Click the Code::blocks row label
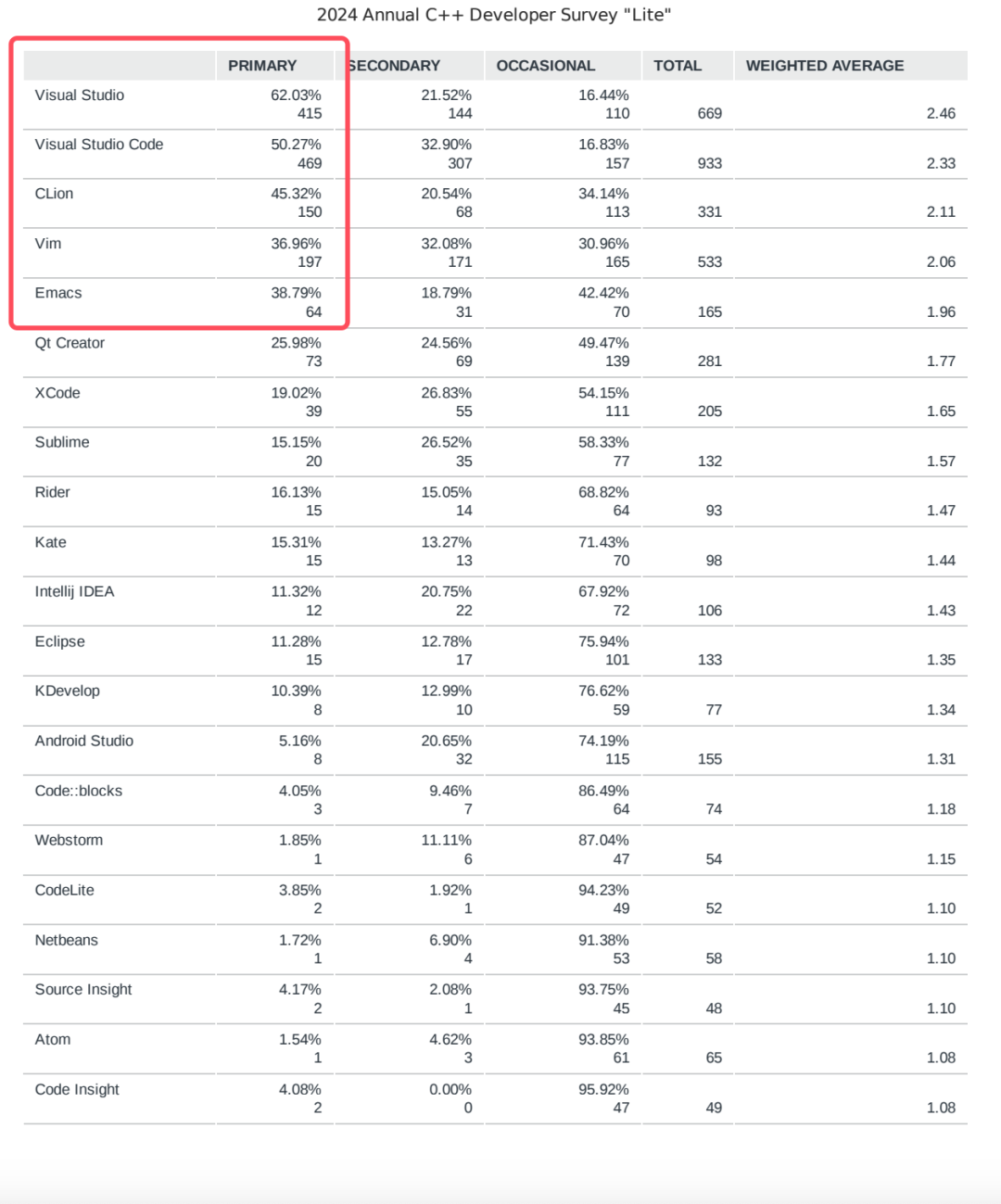The height and width of the screenshot is (1204, 1001). pos(79,791)
